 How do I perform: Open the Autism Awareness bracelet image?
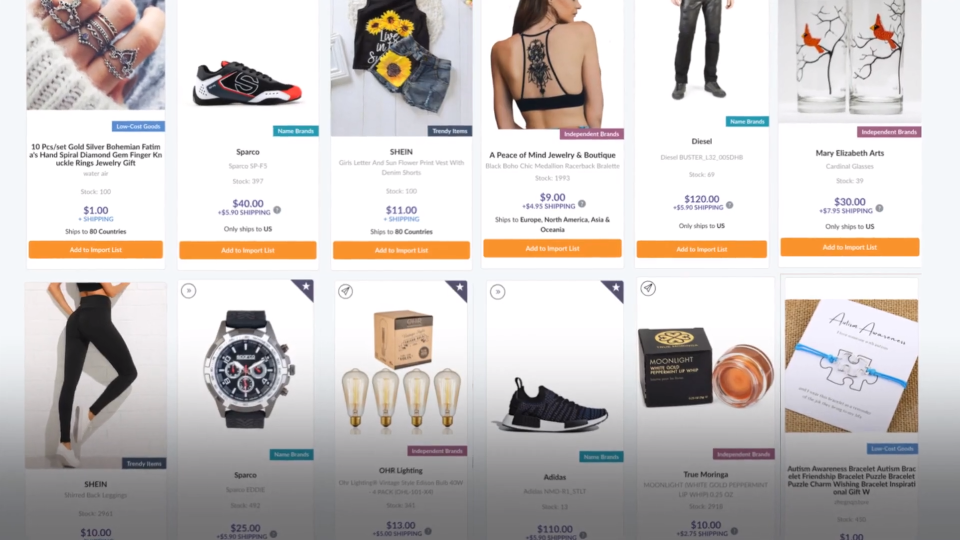(851, 366)
